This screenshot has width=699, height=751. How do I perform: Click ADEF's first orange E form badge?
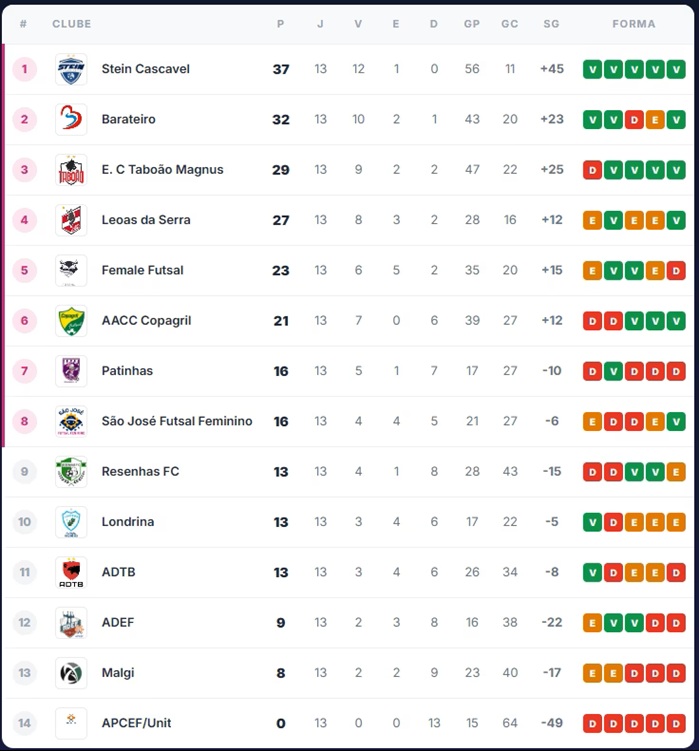tap(592, 623)
